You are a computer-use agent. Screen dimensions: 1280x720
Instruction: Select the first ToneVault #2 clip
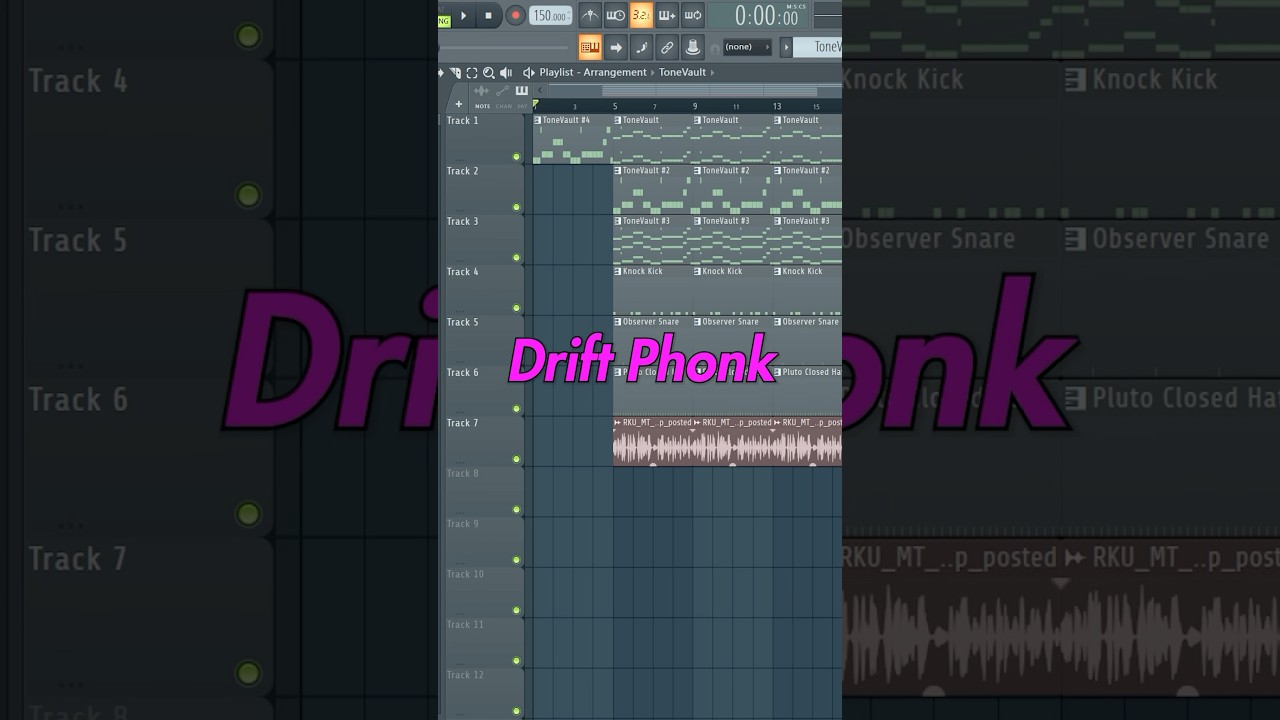tap(652, 190)
